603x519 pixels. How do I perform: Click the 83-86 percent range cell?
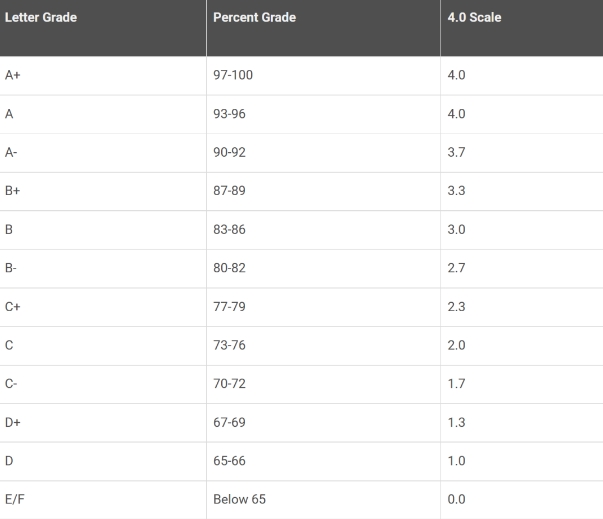click(323, 230)
